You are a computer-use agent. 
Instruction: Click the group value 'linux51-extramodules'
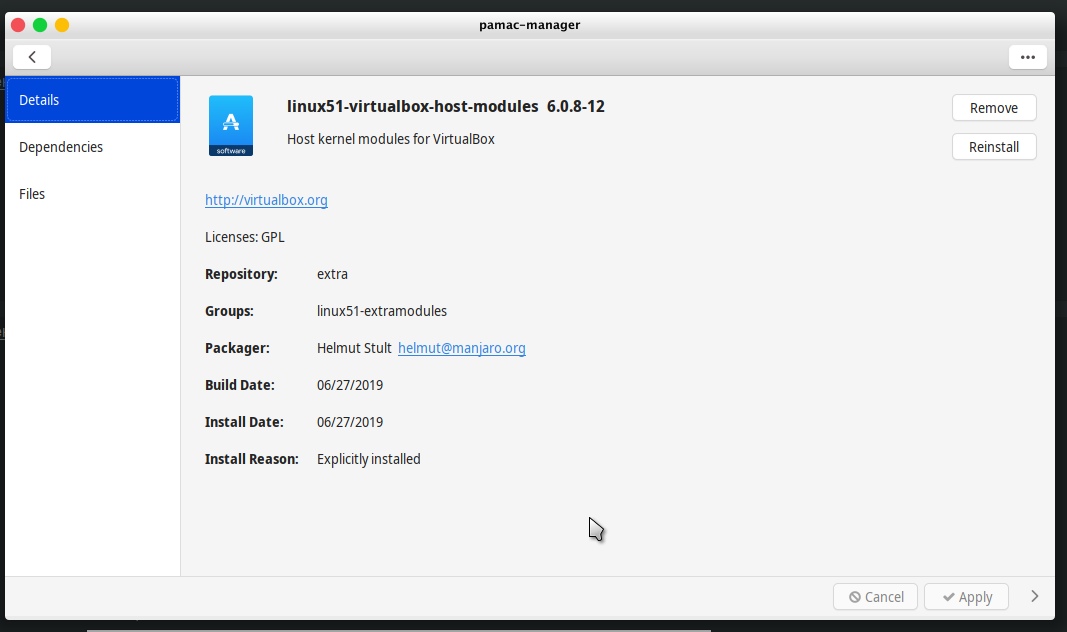[x=382, y=311]
